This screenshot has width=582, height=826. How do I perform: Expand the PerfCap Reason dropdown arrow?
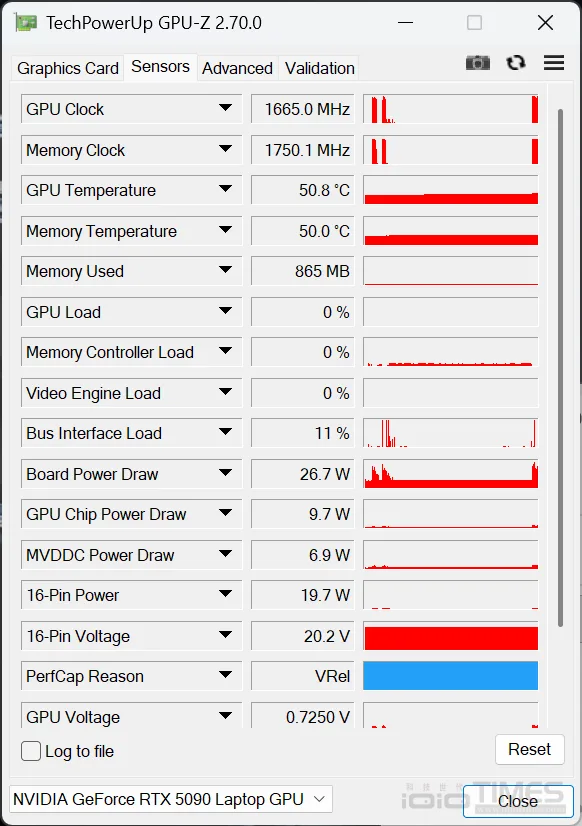(x=225, y=675)
